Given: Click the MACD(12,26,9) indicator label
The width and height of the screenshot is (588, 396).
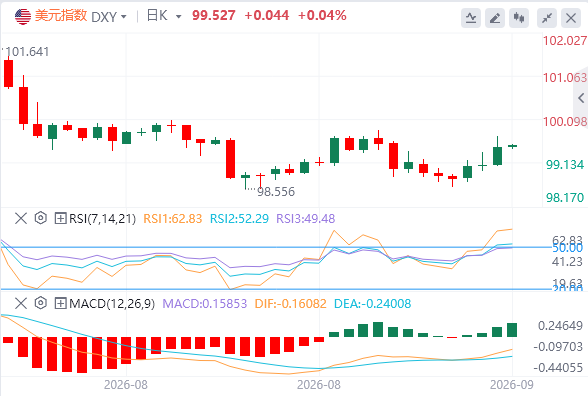Looking at the screenshot, I should (112, 303).
